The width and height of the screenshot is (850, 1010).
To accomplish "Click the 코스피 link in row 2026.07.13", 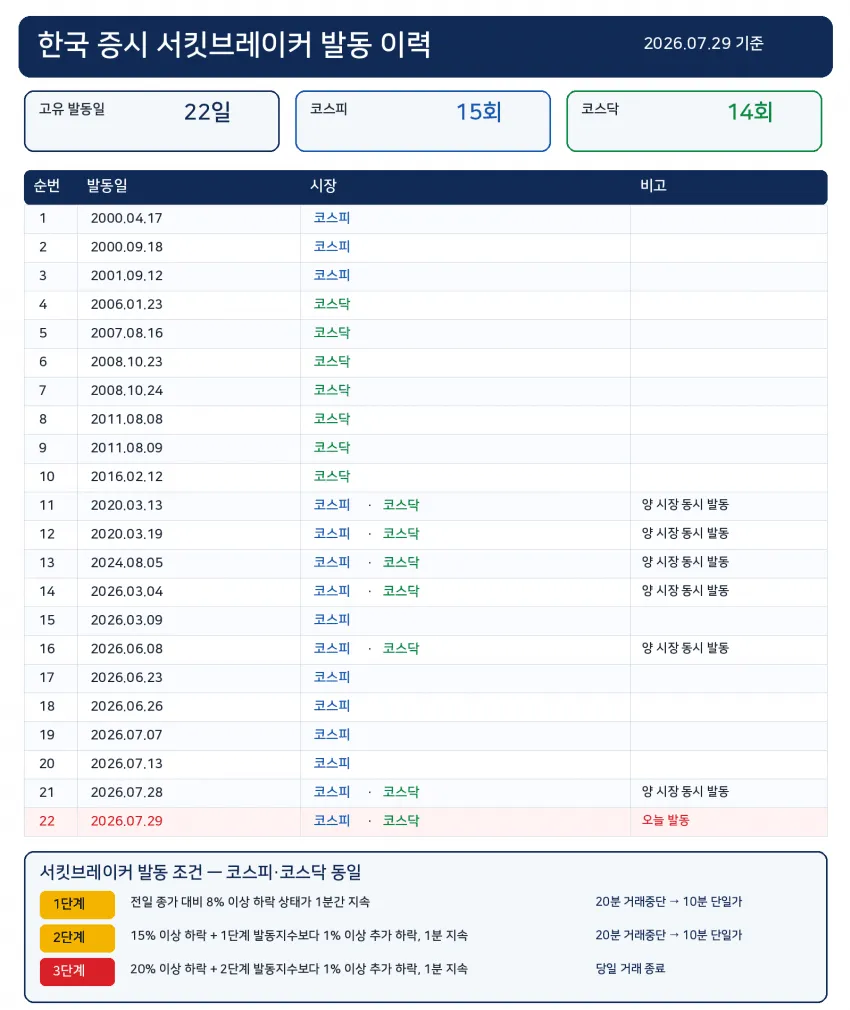I will [332, 763].
